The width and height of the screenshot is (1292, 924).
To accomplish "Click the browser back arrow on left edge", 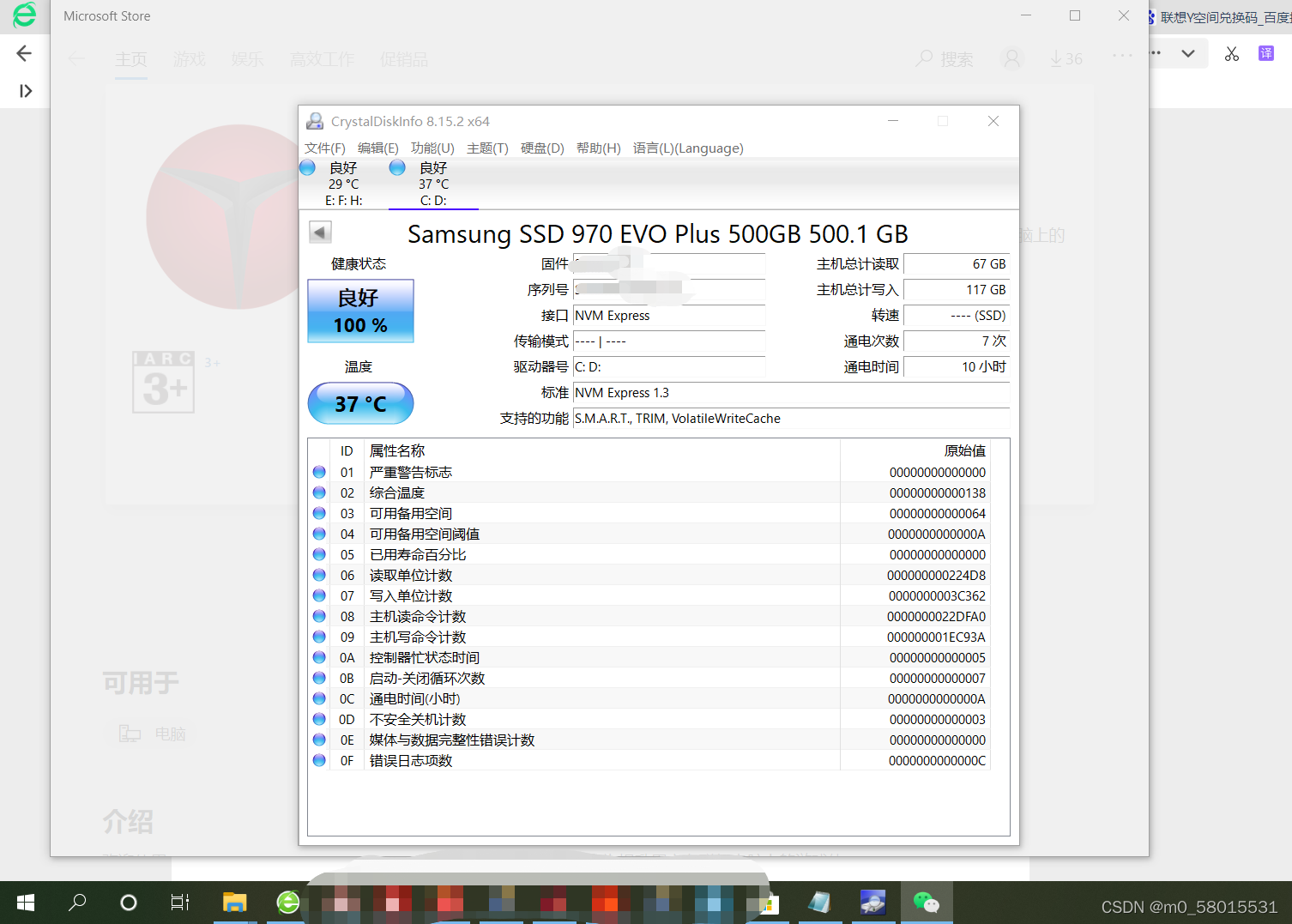I will tap(24, 53).
